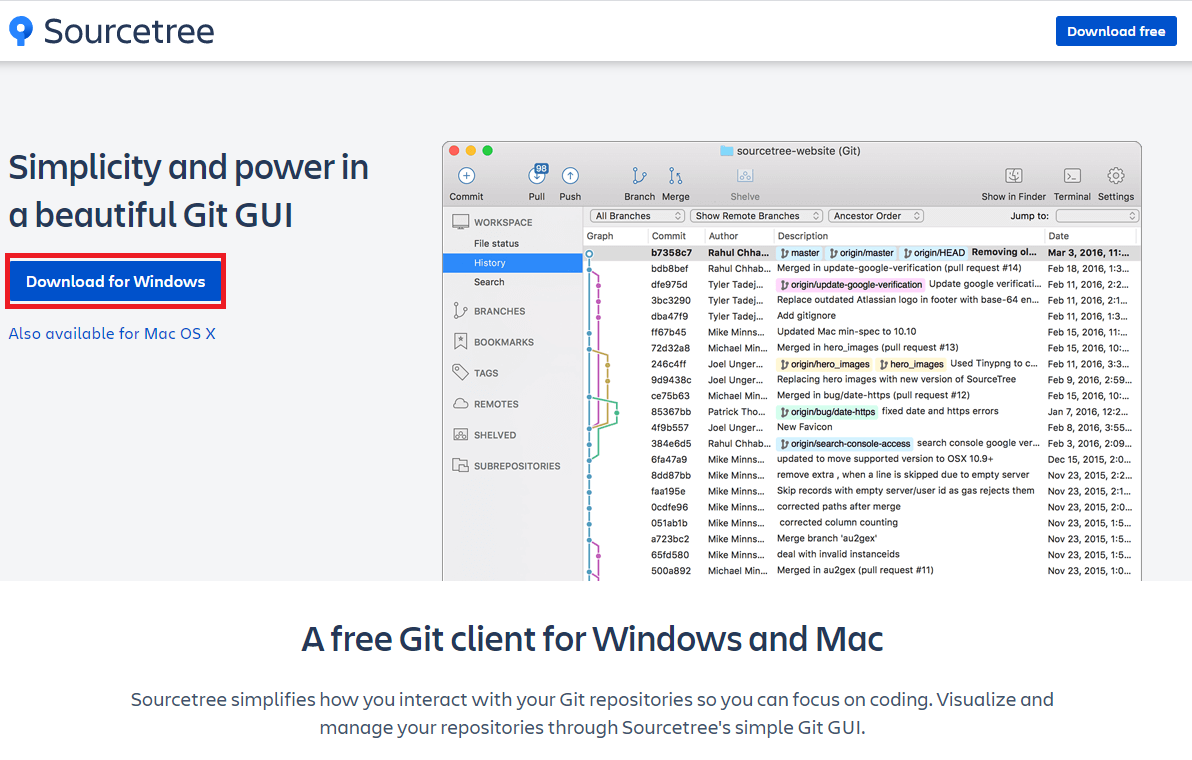This screenshot has width=1192, height=760.
Task: Click 'Add gitignore' commit description
Action: coord(806,316)
